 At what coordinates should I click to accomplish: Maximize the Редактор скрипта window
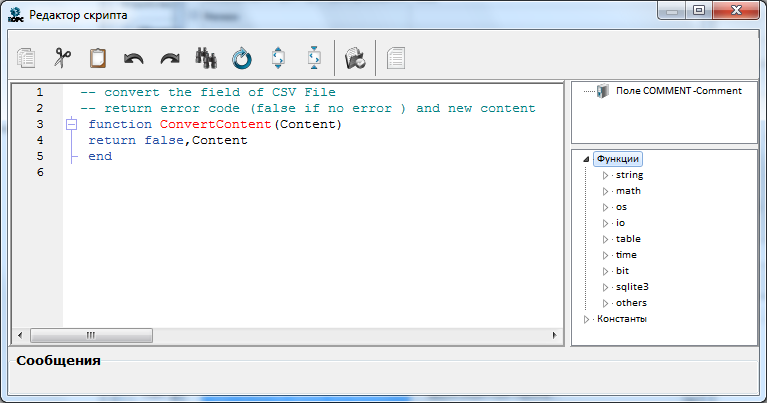tap(699, 11)
